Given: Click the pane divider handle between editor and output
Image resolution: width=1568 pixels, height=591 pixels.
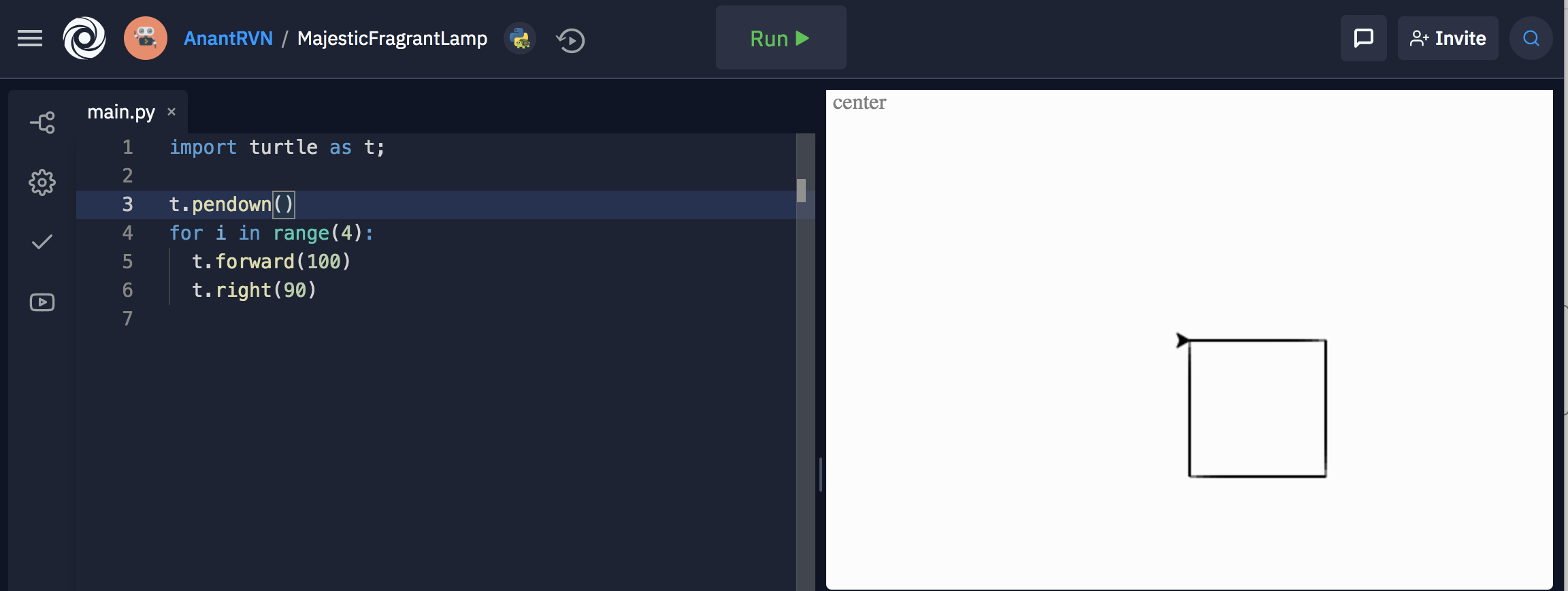Looking at the screenshot, I should click(x=821, y=475).
